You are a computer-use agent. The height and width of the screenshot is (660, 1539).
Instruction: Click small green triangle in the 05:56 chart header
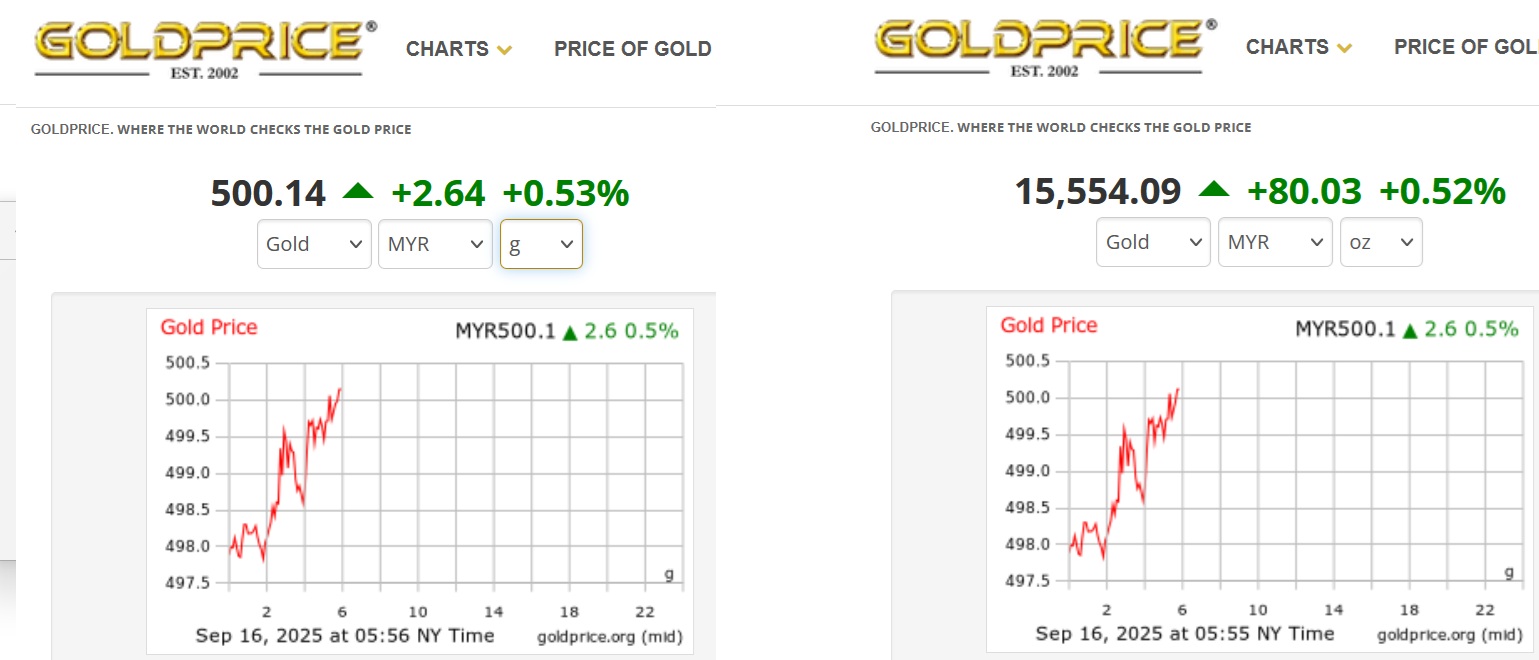coord(571,333)
